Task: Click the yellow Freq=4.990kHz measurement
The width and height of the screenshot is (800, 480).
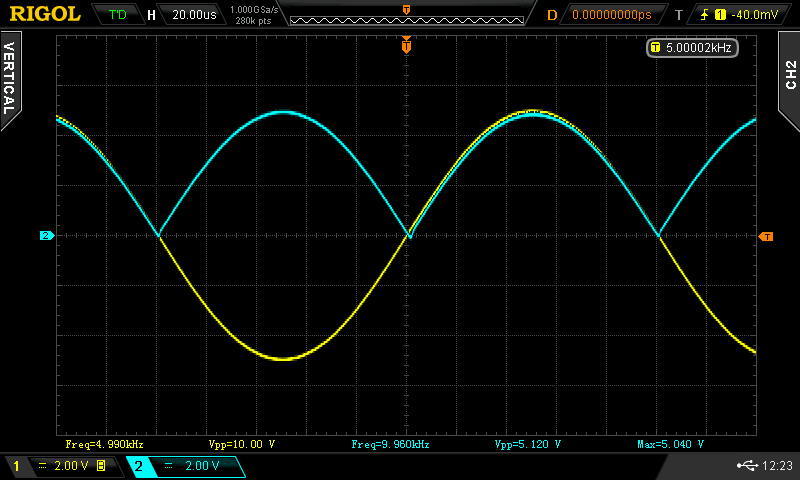Action: 104,443
